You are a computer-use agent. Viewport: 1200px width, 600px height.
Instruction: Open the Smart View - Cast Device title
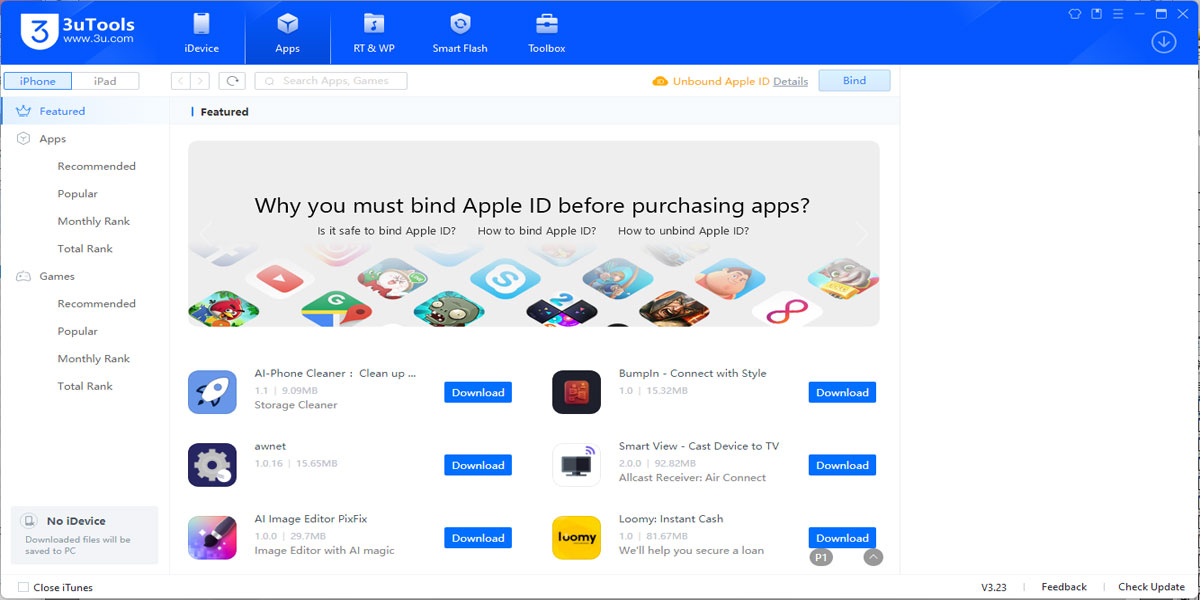point(698,446)
